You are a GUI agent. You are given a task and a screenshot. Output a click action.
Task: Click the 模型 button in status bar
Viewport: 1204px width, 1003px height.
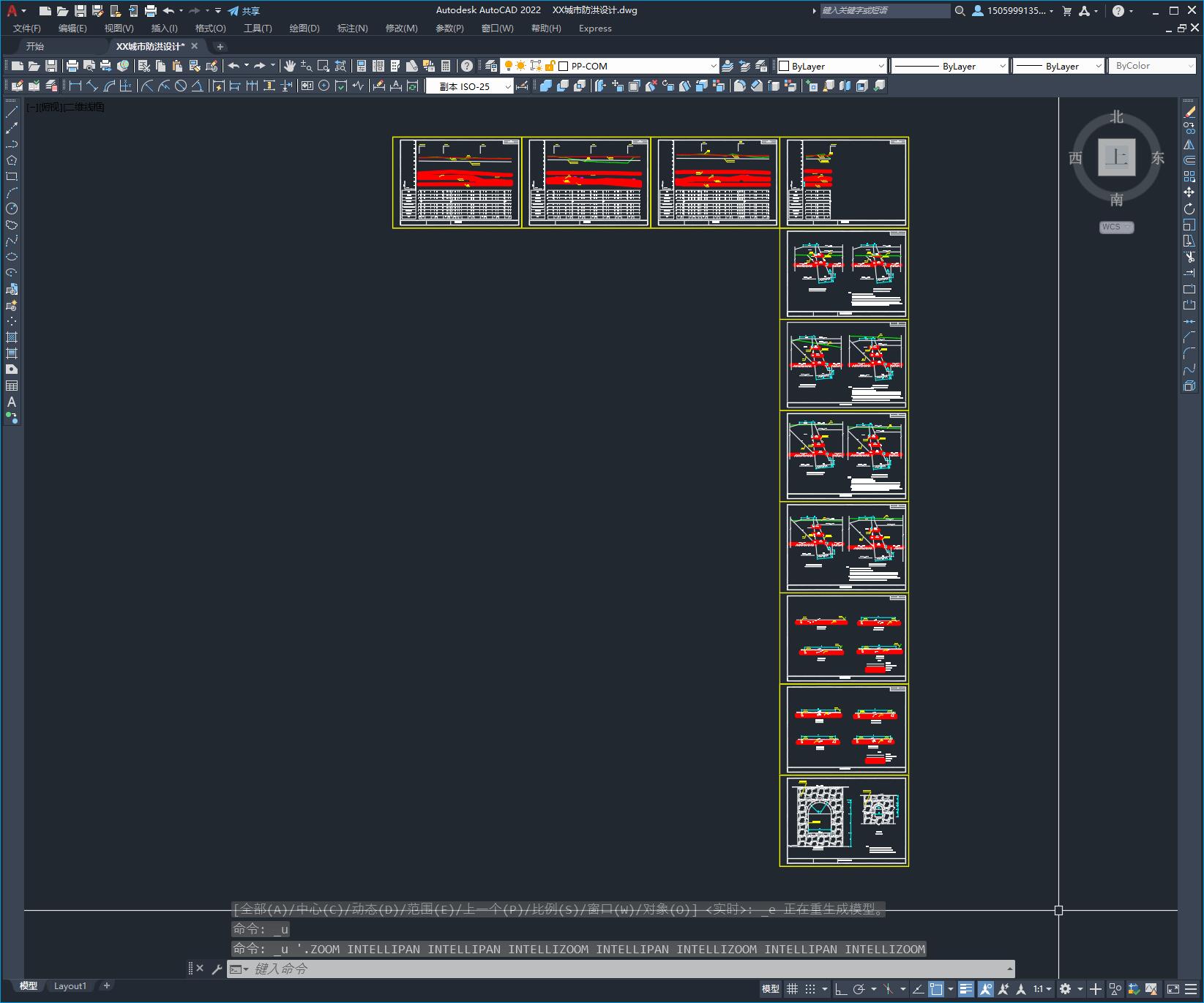[x=771, y=989]
